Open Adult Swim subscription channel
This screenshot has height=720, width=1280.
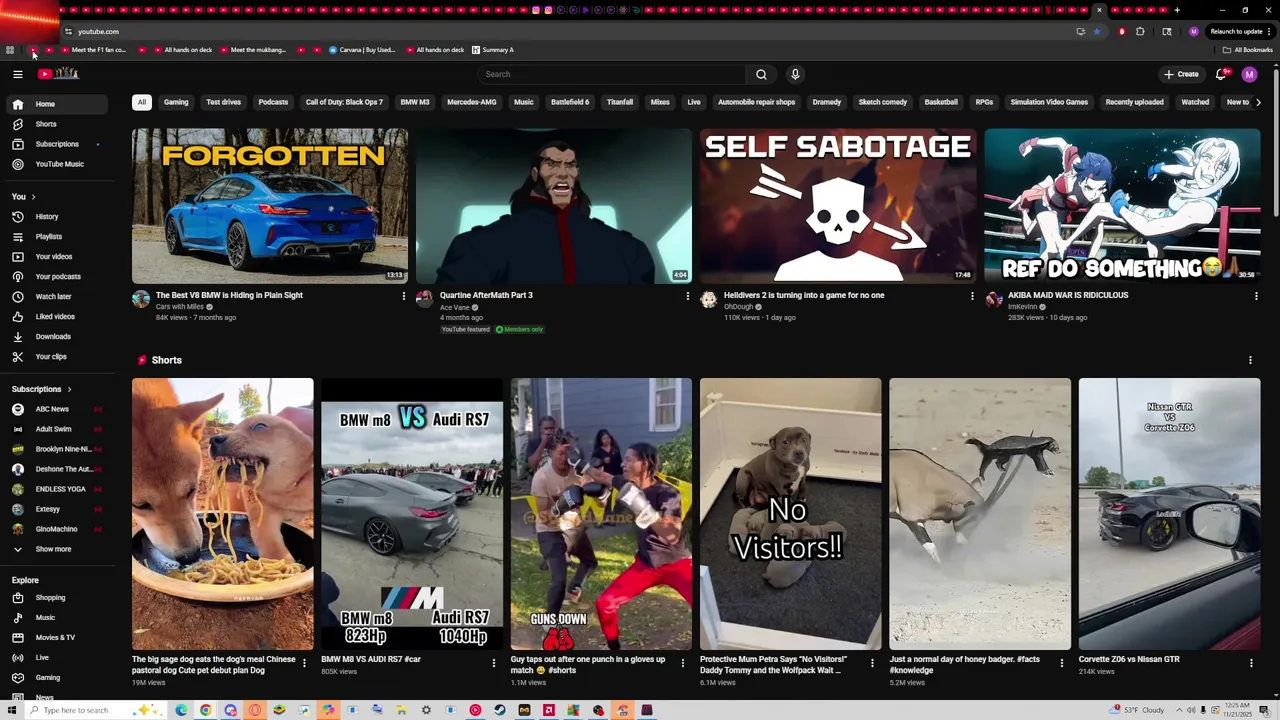point(58,429)
